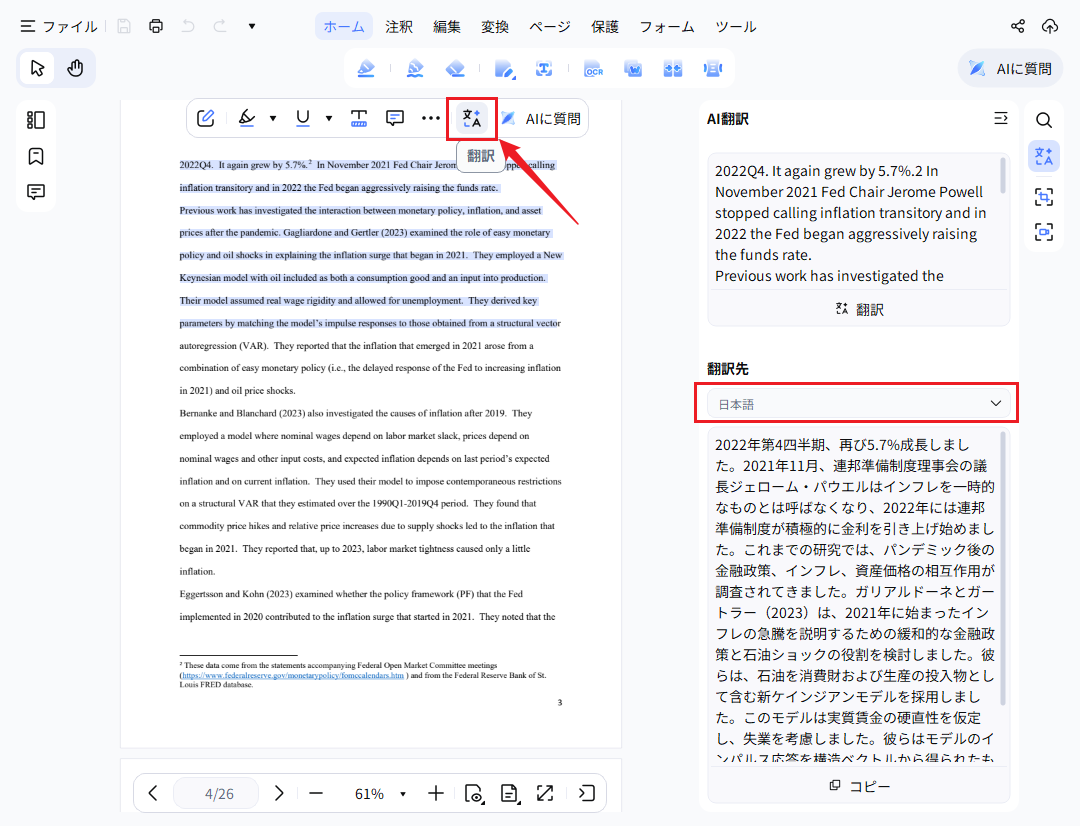
Task: Click the compress PDF icon
Action: click(x=713, y=69)
